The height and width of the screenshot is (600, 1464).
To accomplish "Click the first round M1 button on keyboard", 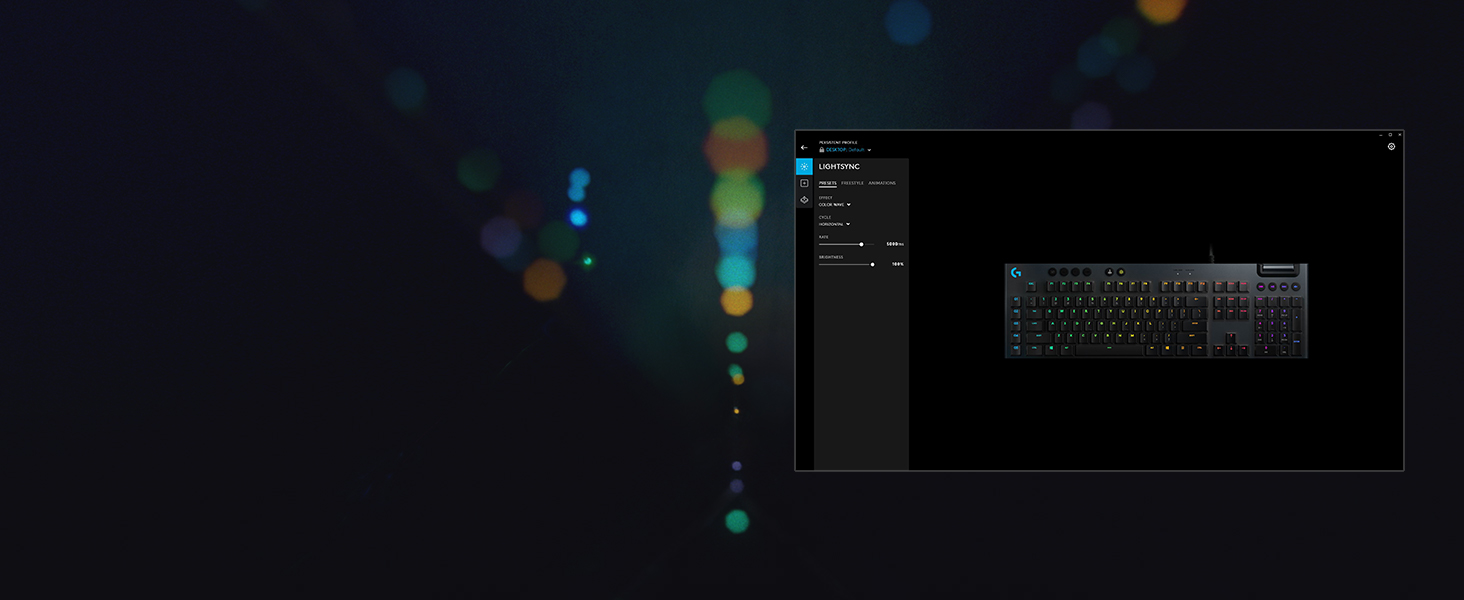I will click(1053, 272).
